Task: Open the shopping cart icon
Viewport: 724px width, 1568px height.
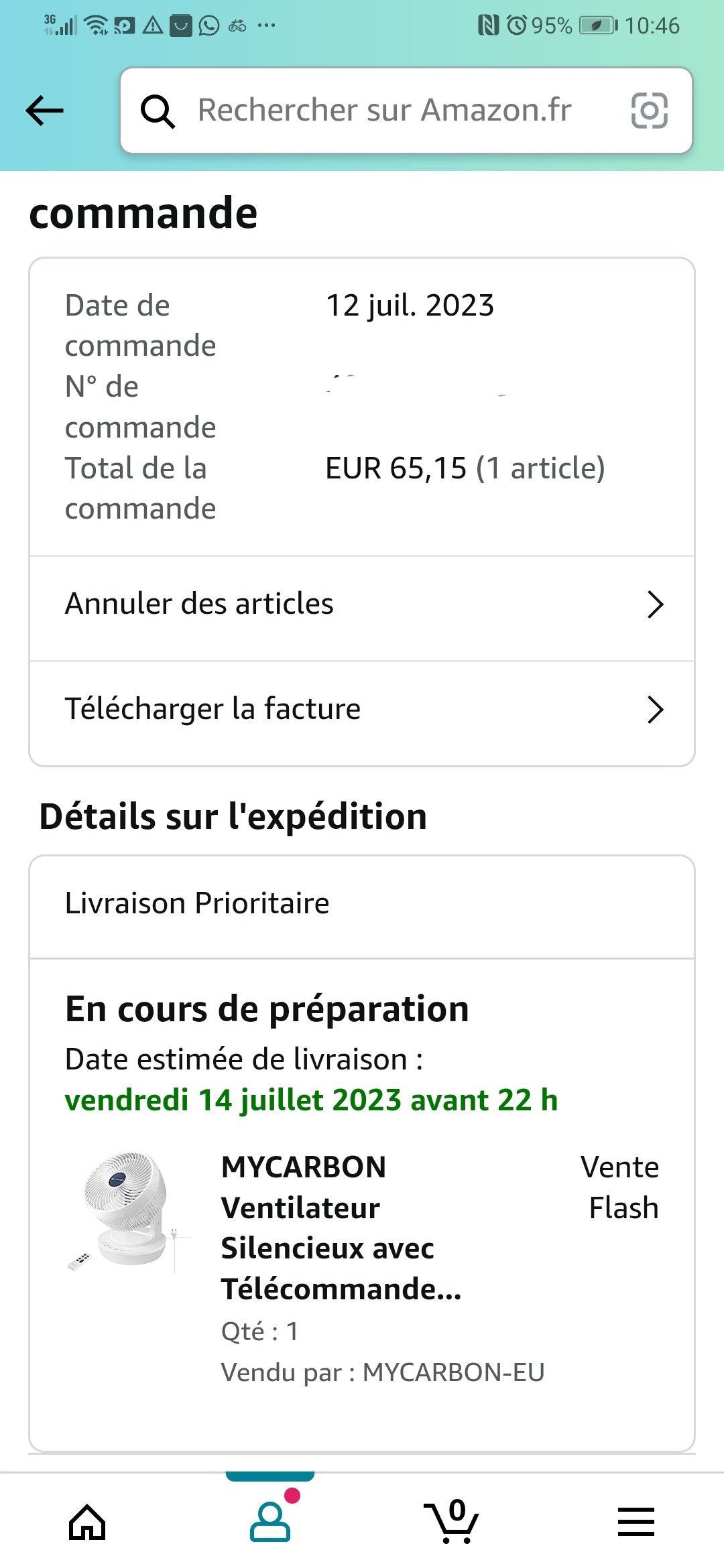Action: [451, 1521]
